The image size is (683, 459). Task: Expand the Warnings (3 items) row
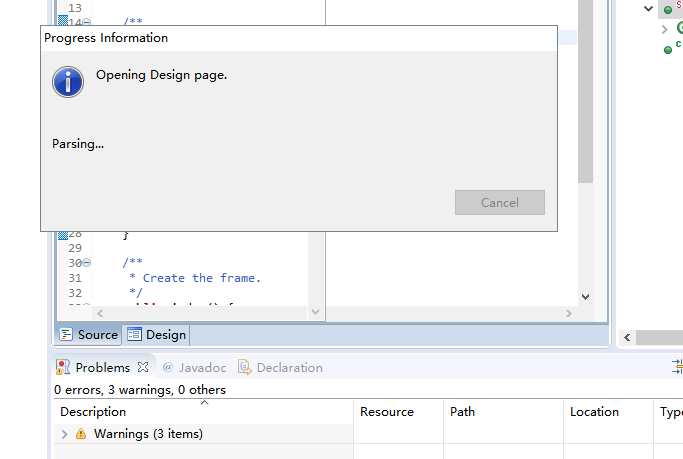pyautogui.click(x=64, y=434)
